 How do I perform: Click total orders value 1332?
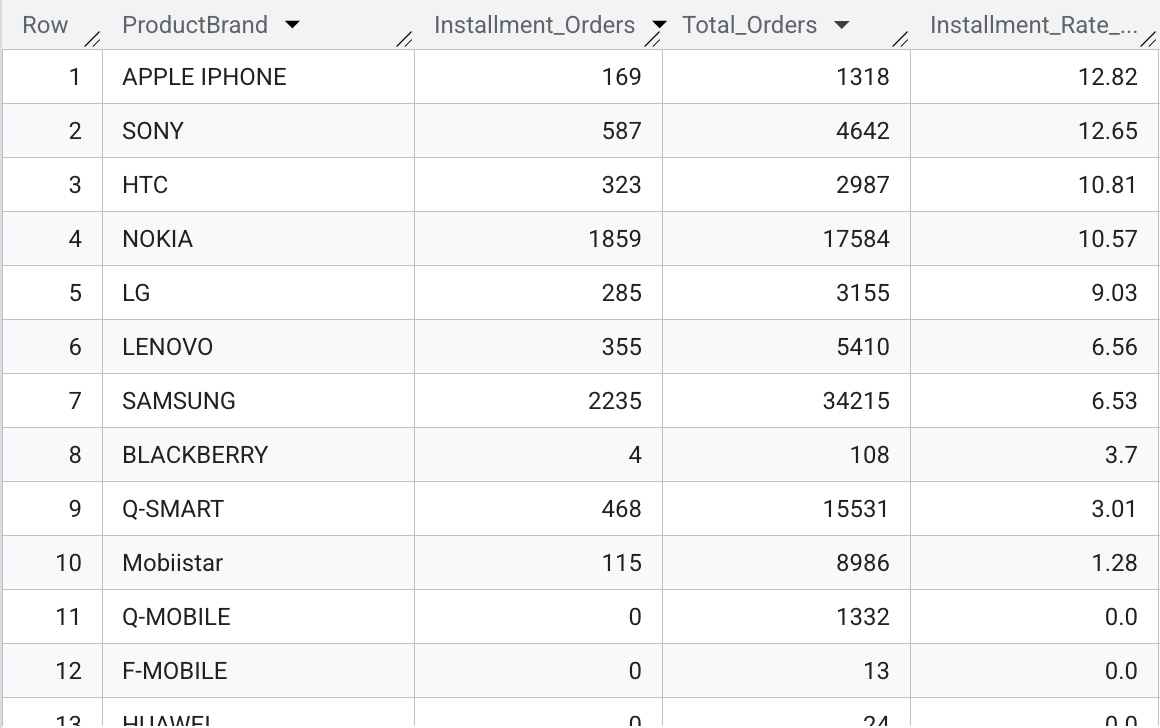(x=863, y=617)
